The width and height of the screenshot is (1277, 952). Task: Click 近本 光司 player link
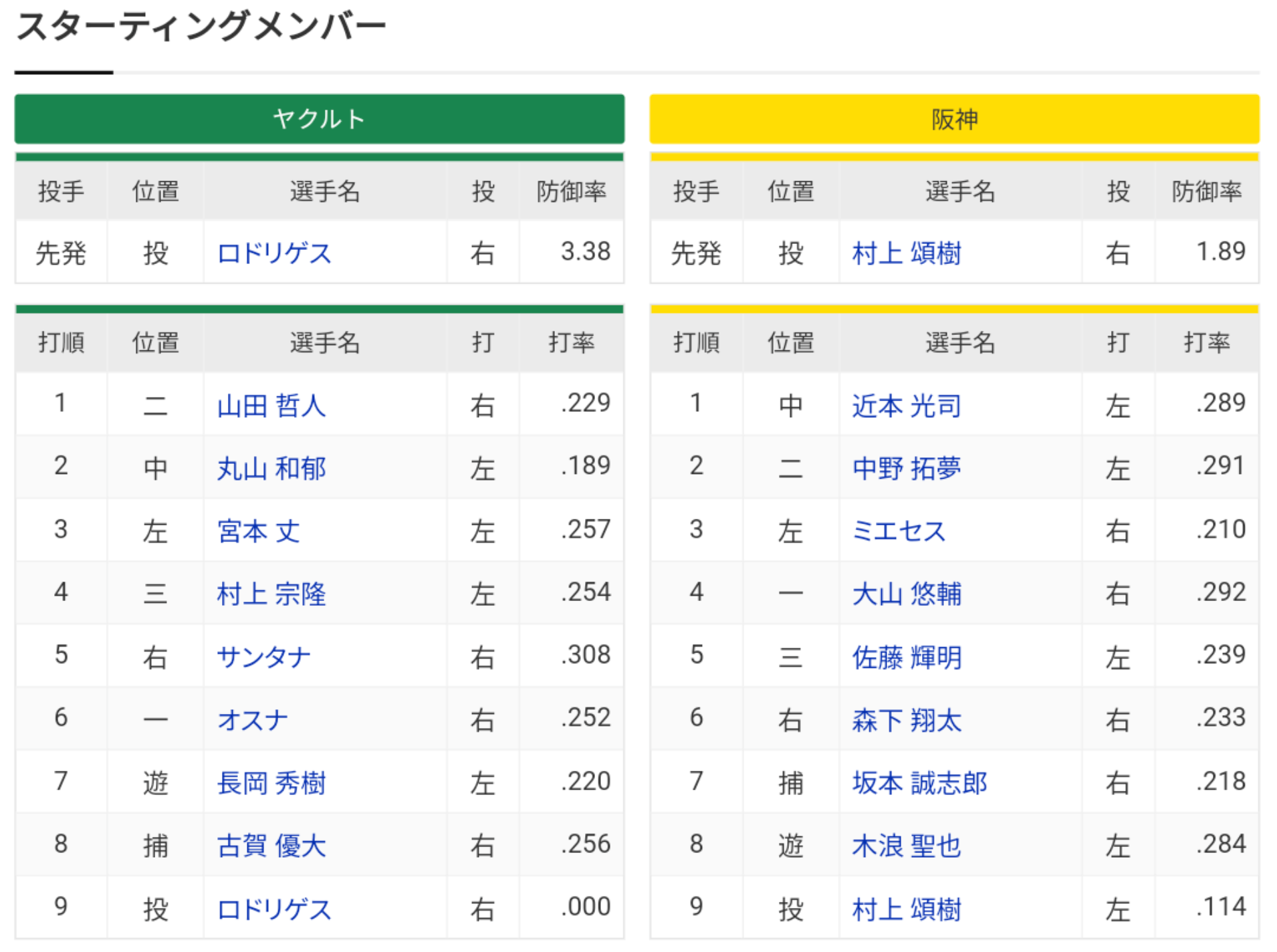[906, 406]
